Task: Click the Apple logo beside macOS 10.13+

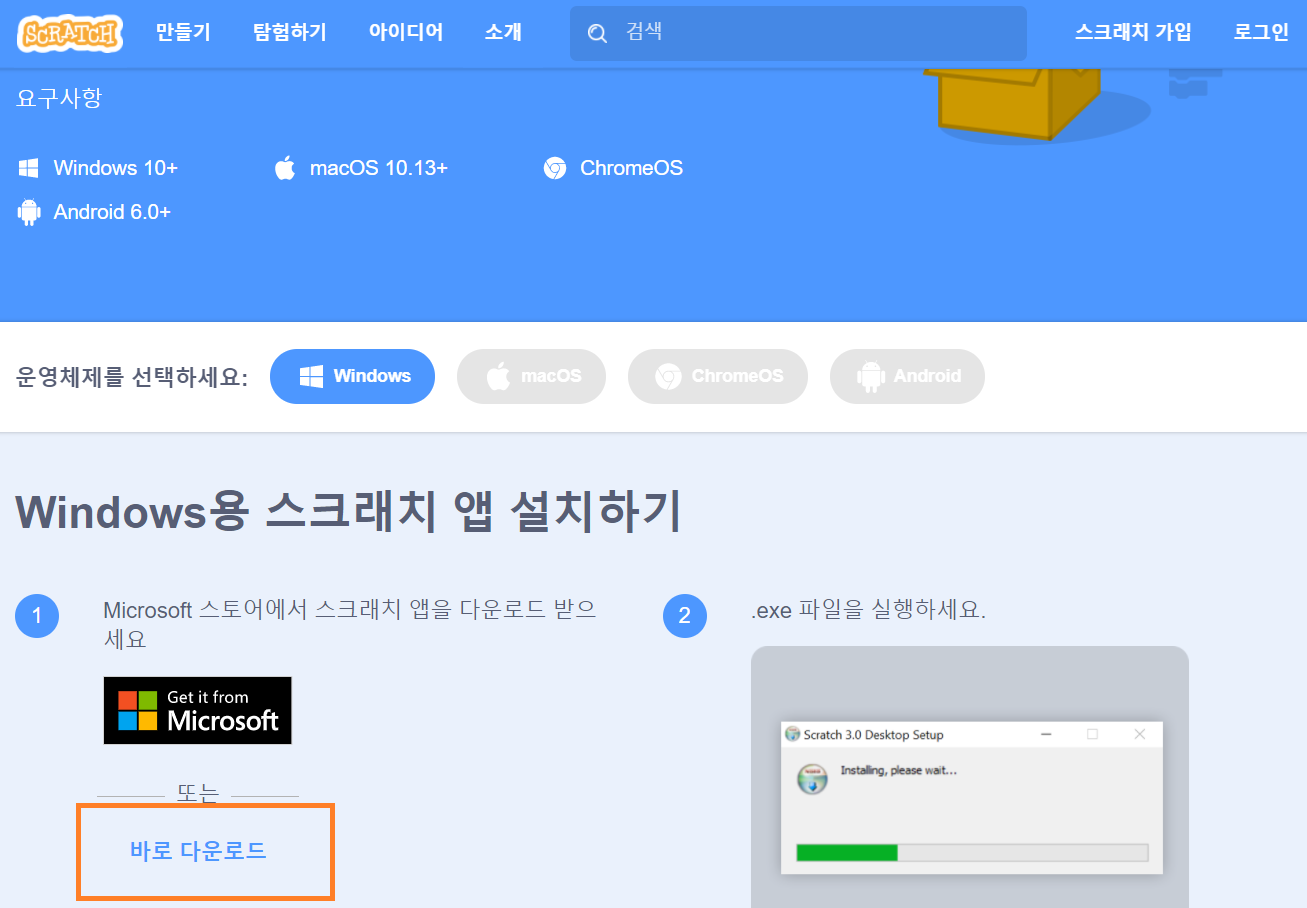Action: pos(285,168)
